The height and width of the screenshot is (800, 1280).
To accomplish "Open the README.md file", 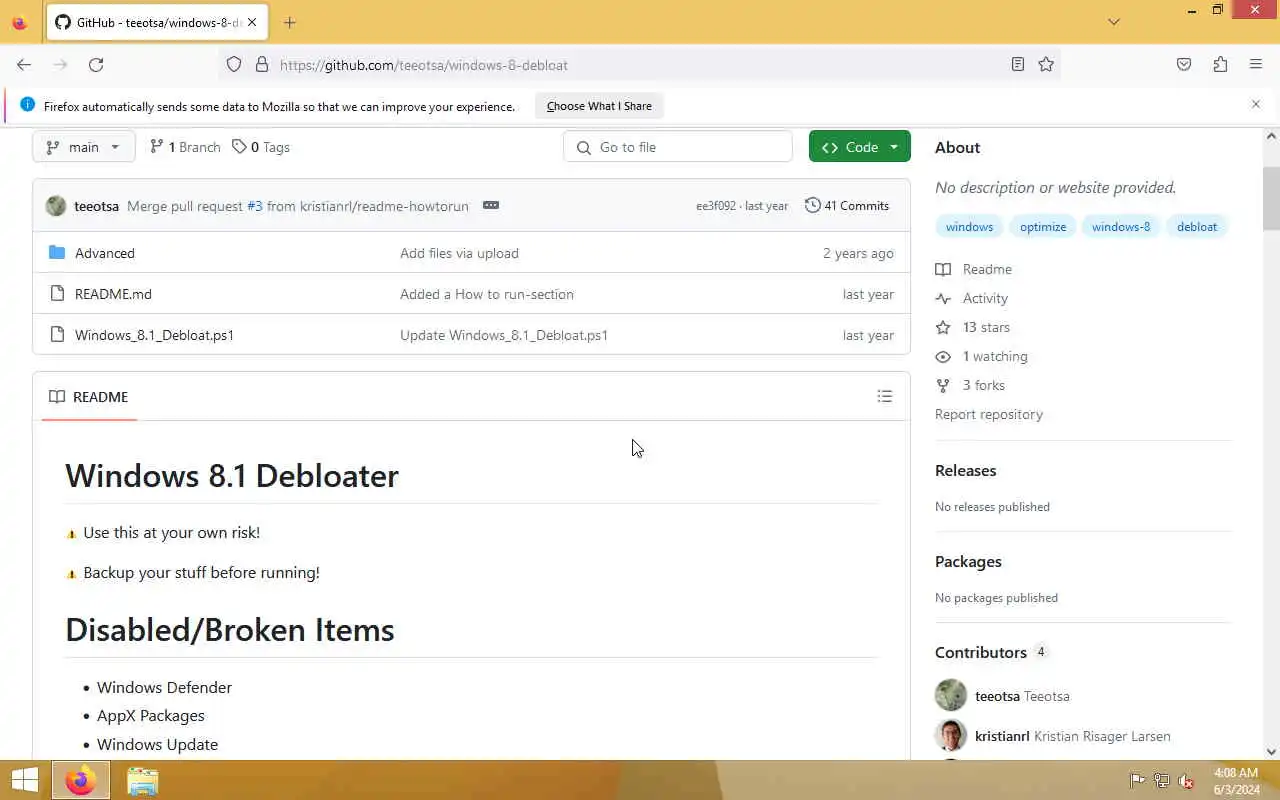I will point(113,294).
